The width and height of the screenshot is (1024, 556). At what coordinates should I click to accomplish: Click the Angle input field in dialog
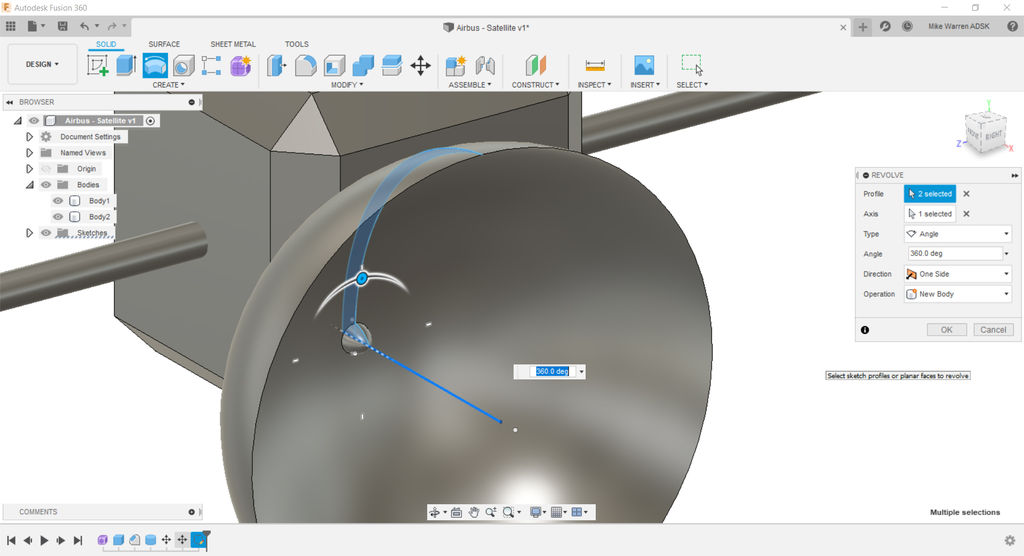pyautogui.click(x=954, y=253)
